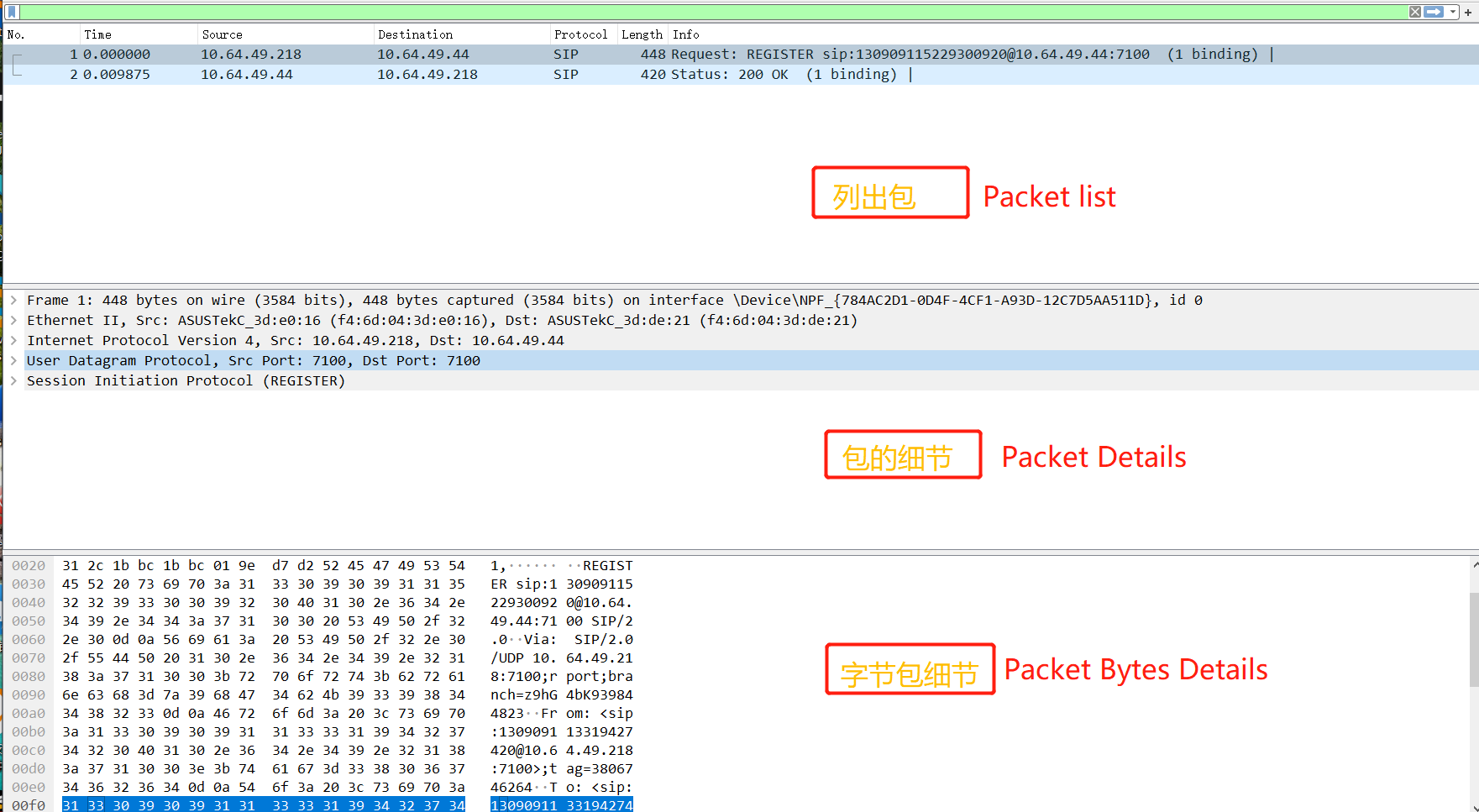Screen dimensions: 1479x812
Task: Expand the User Datagram Protocol node
Action: [x=13, y=360]
